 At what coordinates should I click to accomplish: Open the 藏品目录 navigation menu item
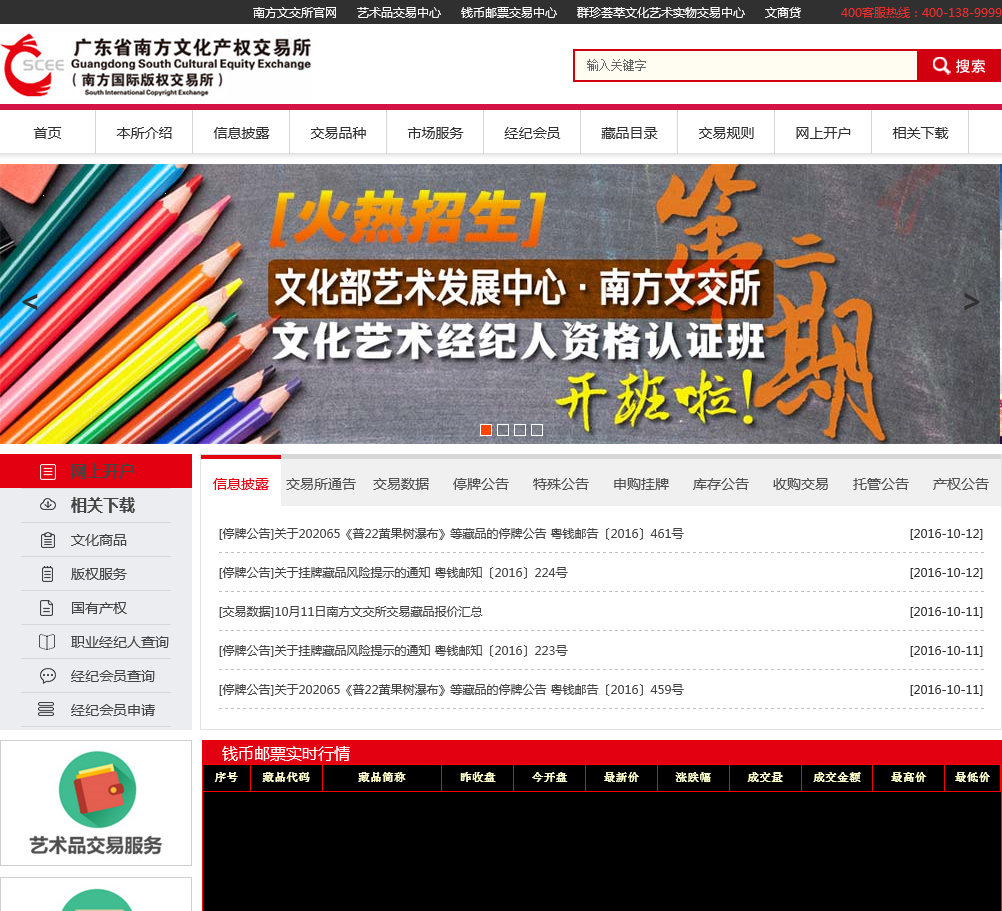629,133
